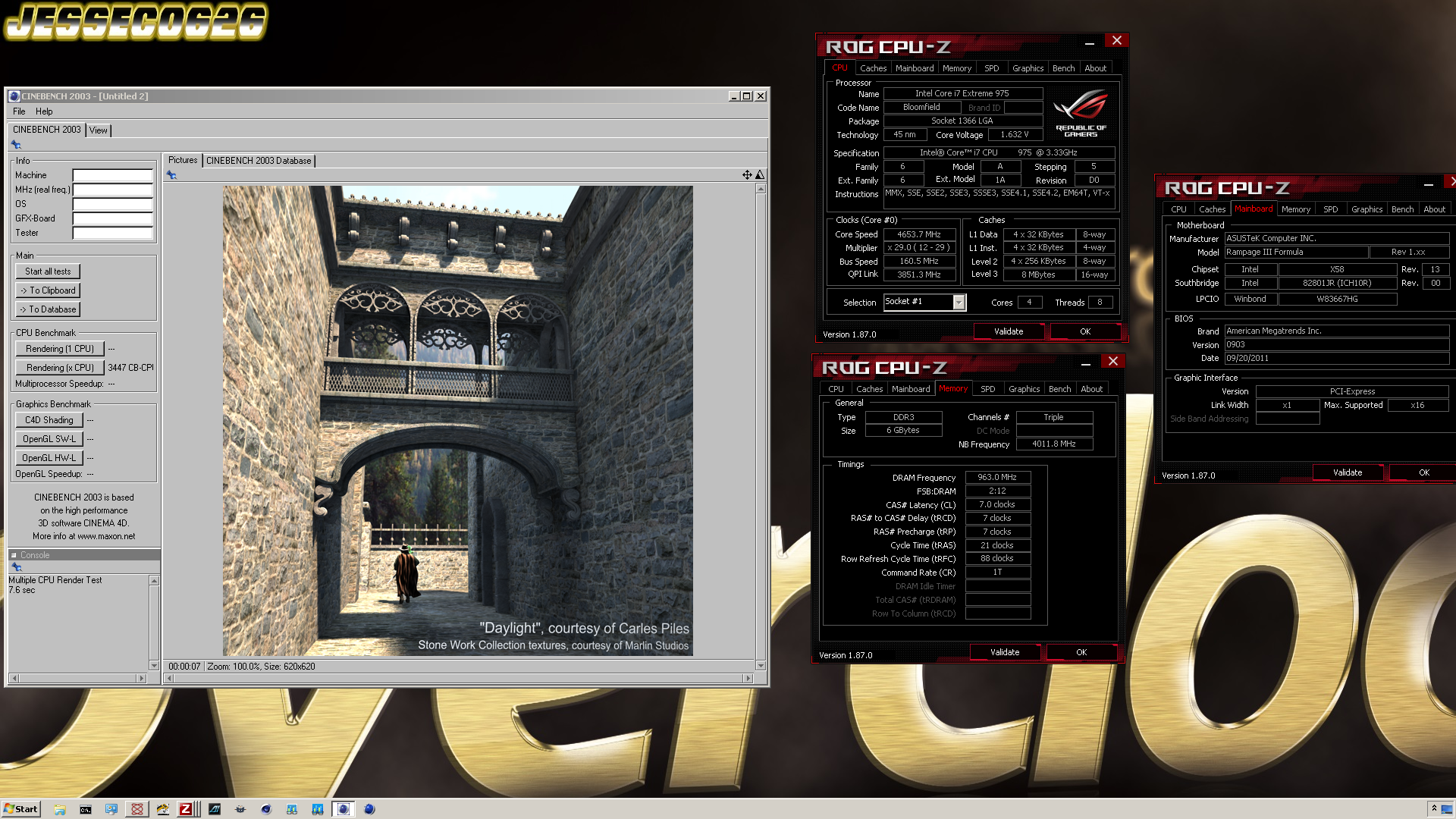Click OpenGL HW-L benchmark button
Screen dimensions: 1456x819
coord(49,458)
